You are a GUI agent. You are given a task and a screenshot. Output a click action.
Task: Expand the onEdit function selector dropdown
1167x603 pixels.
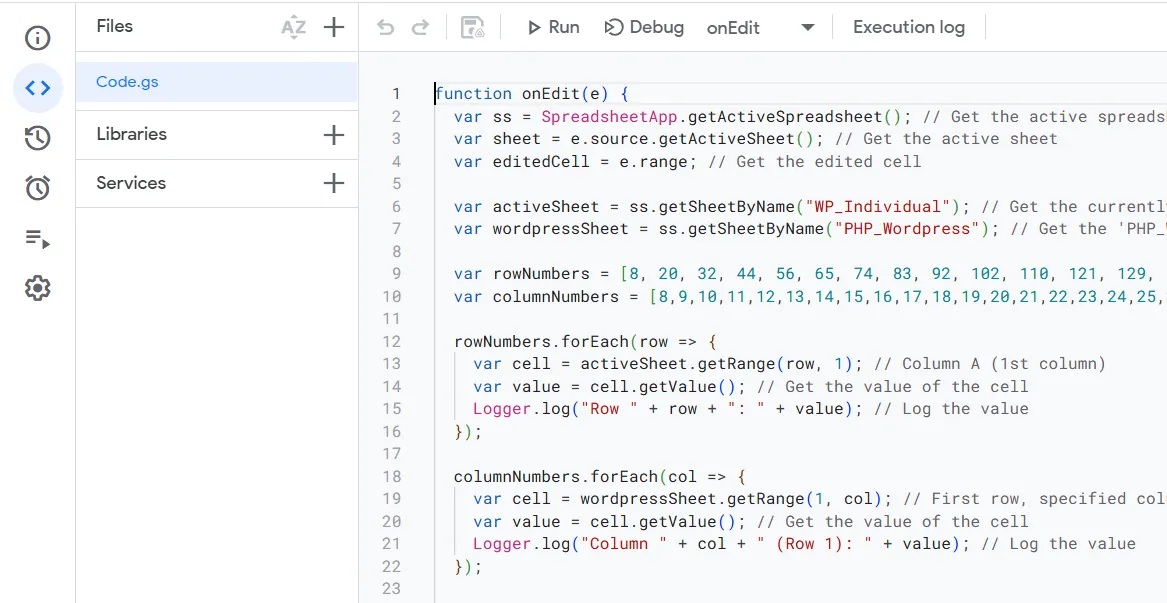[x=807, y=27]
